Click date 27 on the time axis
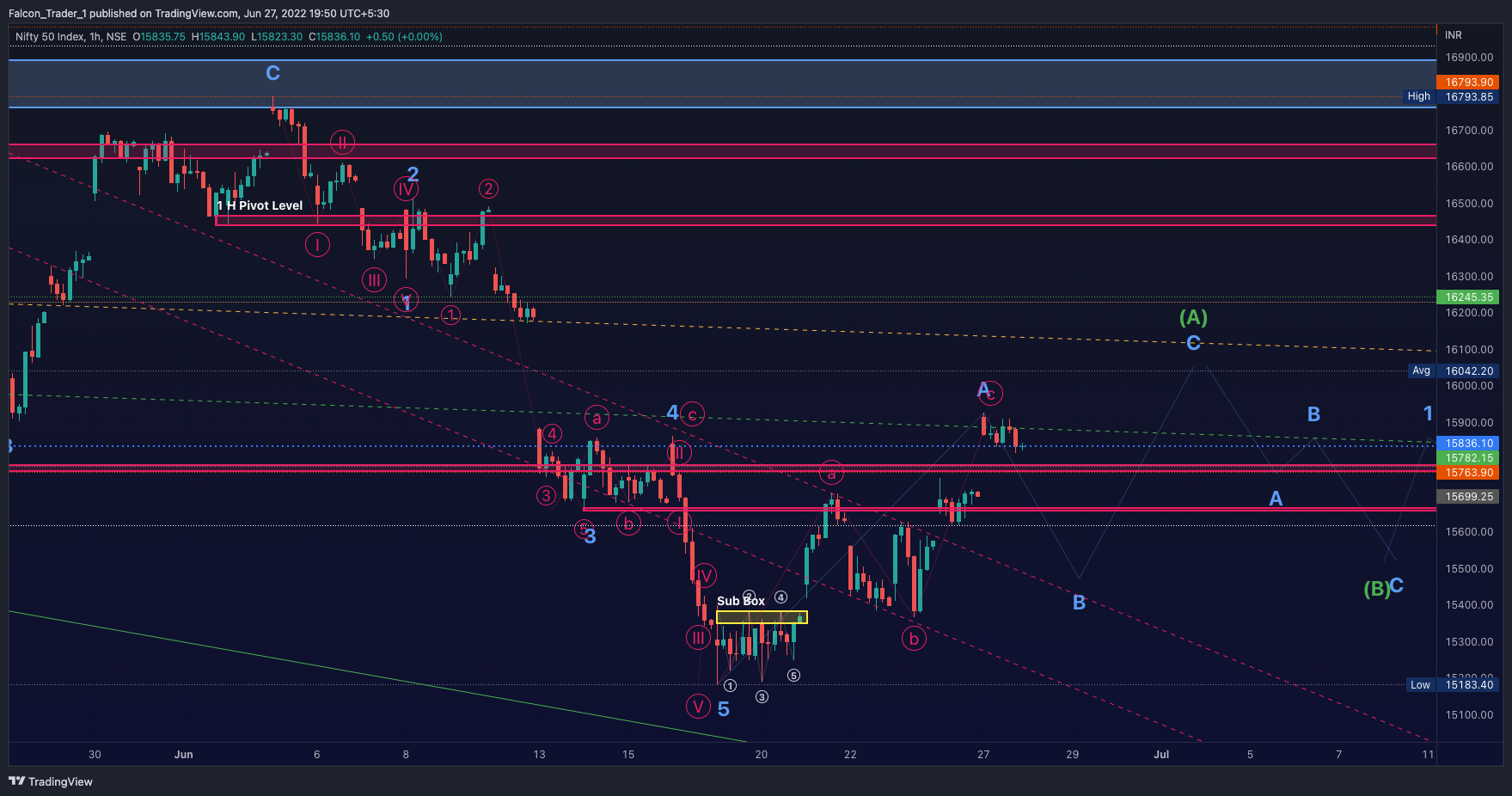 pyautogui.click(x=983, y=755)
